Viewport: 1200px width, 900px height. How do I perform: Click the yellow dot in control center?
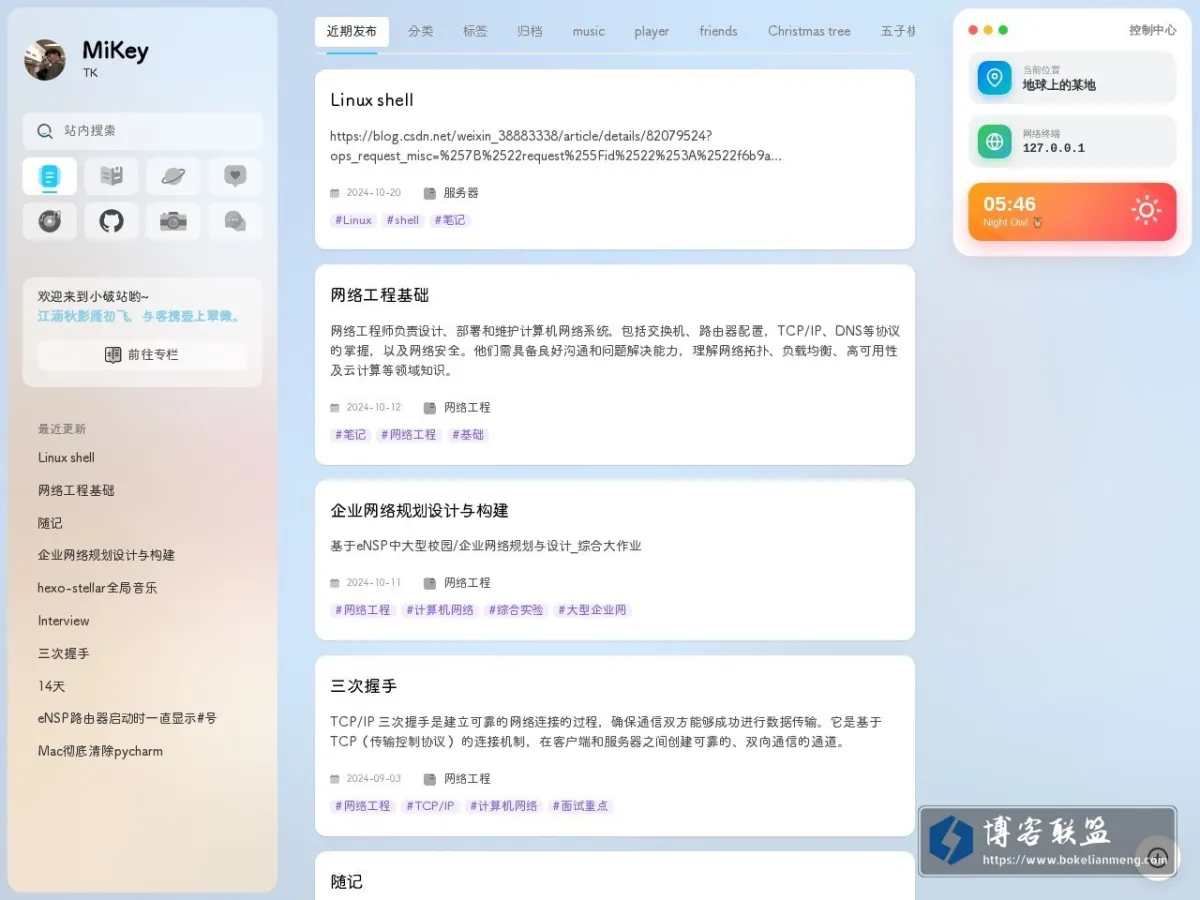click(988, 30)
